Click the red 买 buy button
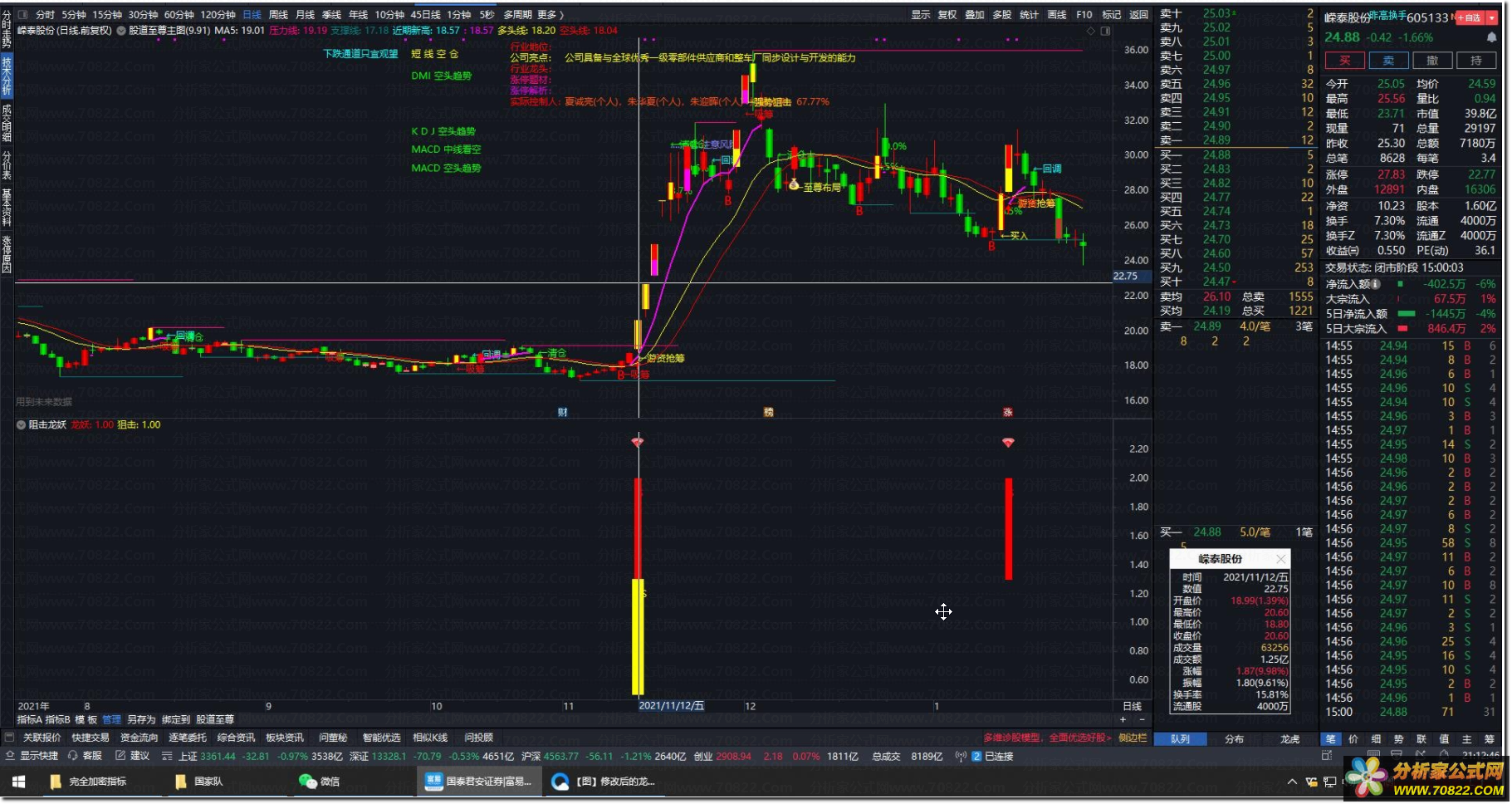This screenshot has height=804, width=1512. point(1345,60)
